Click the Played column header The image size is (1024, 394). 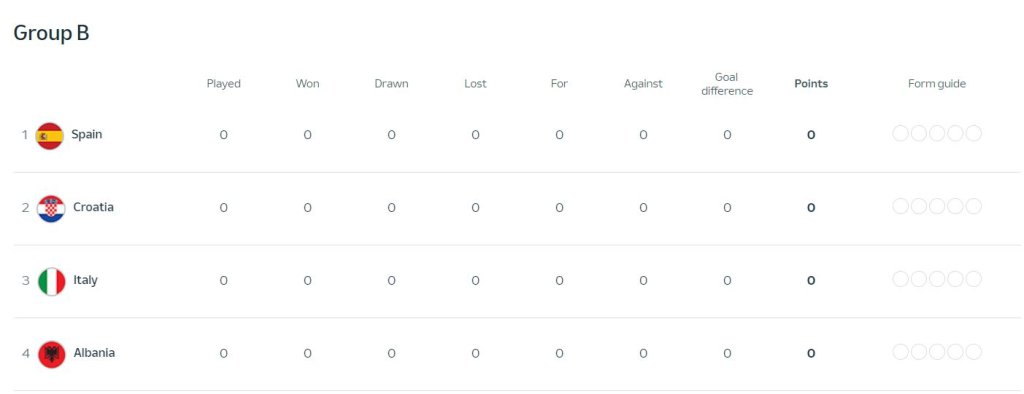pyautogui.click(x=224, y=84)
